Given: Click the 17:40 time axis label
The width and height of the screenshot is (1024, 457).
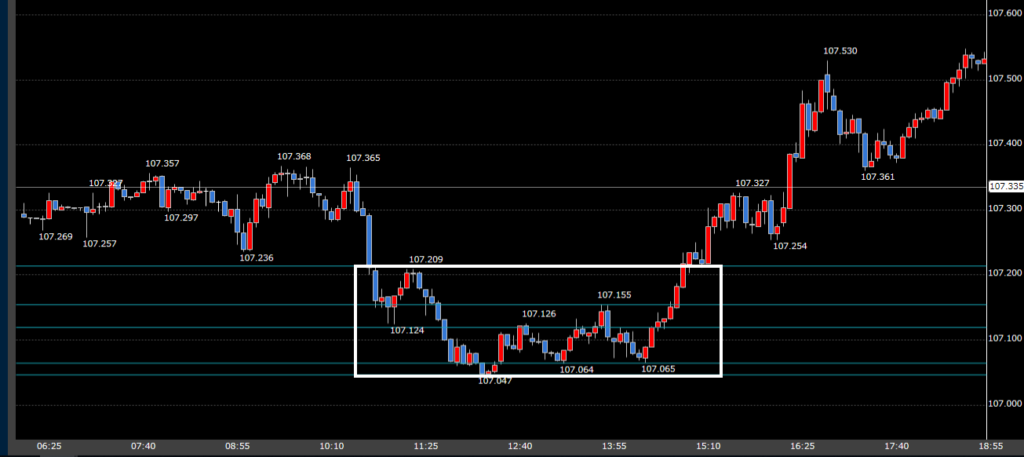Looking at the screenshot, I should [896, 447].
